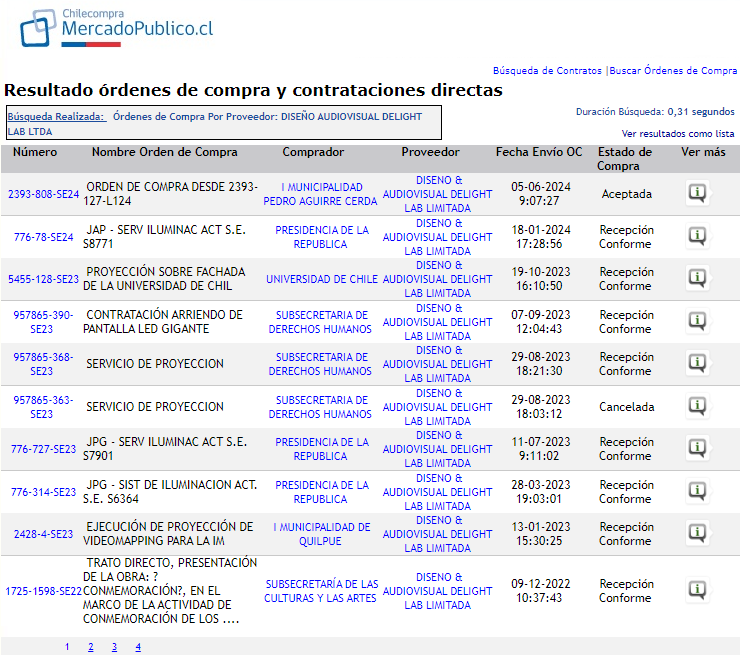Open buyer Universidad de Chile
This screenshot has width=740, height=655.
pos(322,279)
